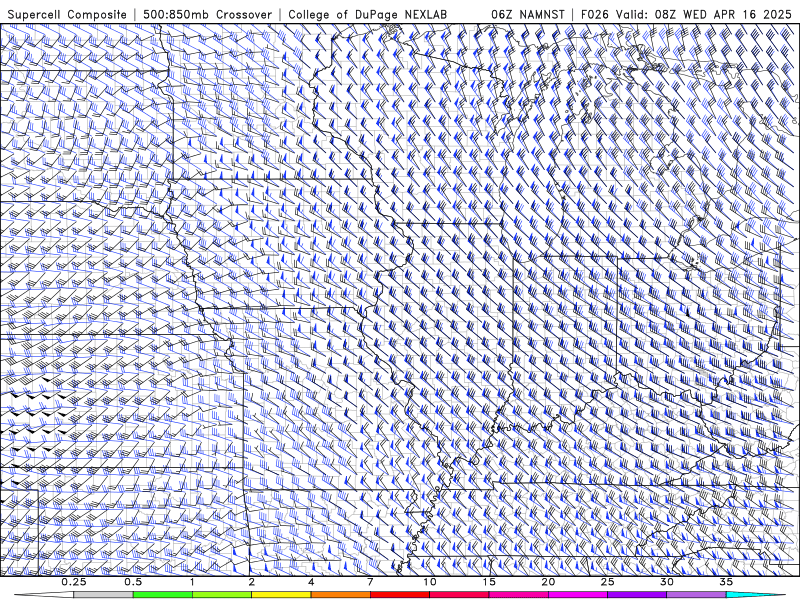Click the '4' legend value
Image resolution: width=800 pixels, height=600 pixels.
tap(311, 582)
